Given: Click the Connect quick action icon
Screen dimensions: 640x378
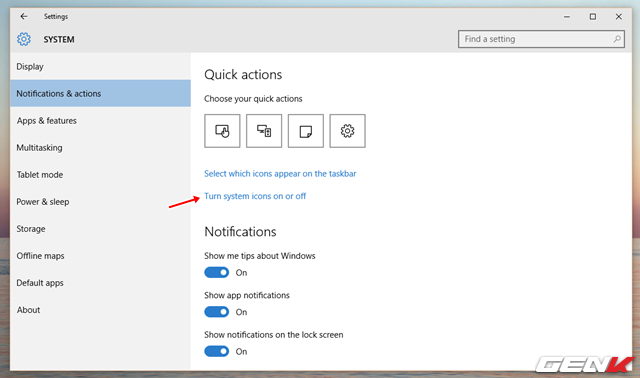Looking at the screenshot, I should tap(264, 131).
